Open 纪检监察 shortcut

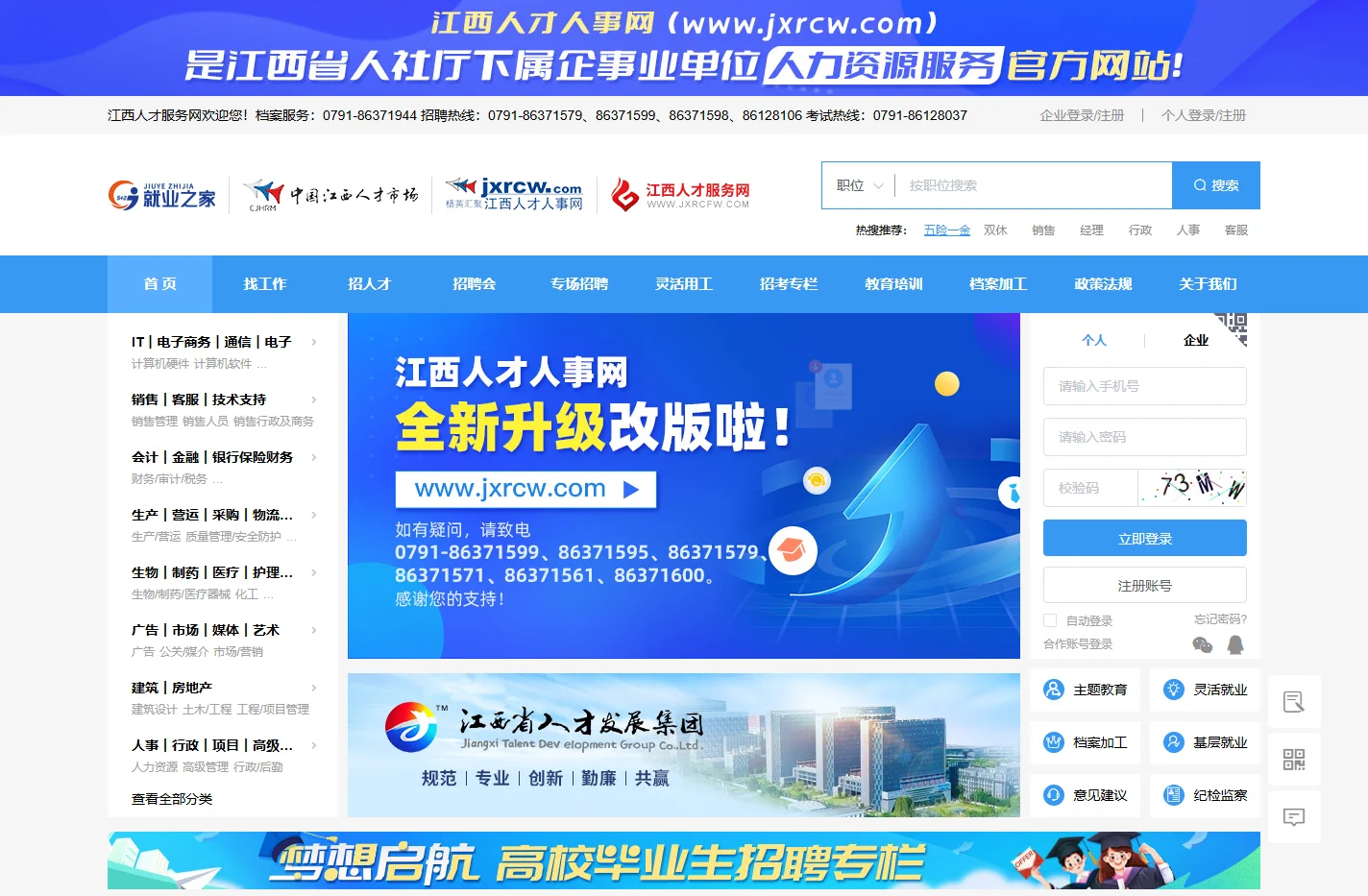(1205, 795)
